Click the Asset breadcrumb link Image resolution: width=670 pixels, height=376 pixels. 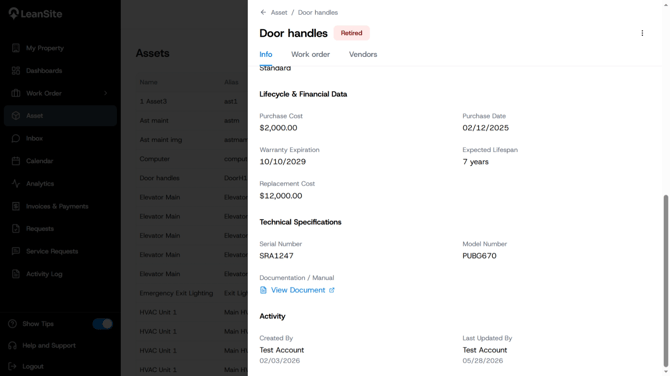[279, 12]
